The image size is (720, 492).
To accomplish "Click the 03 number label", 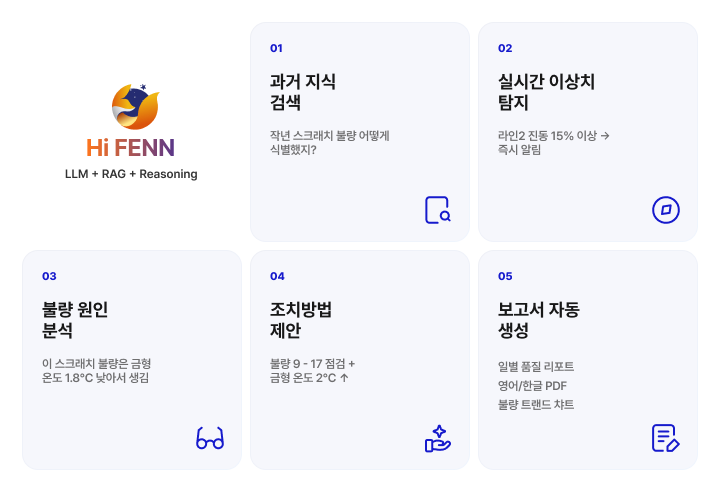I will pyautogui.click(x=49, y=276).
